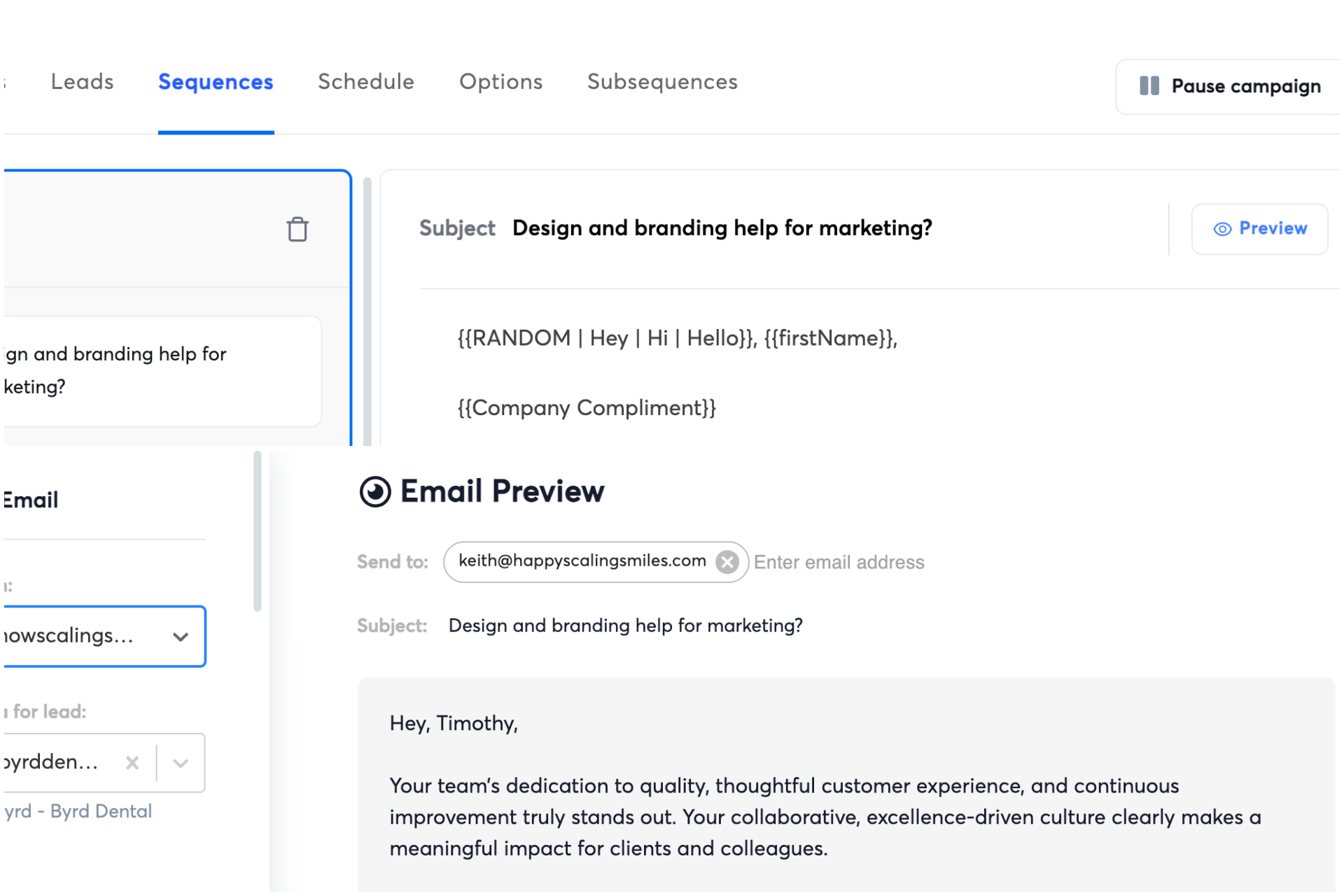Click the Subject line text field
Screen dimensions: 1344x896
point(722,228)
